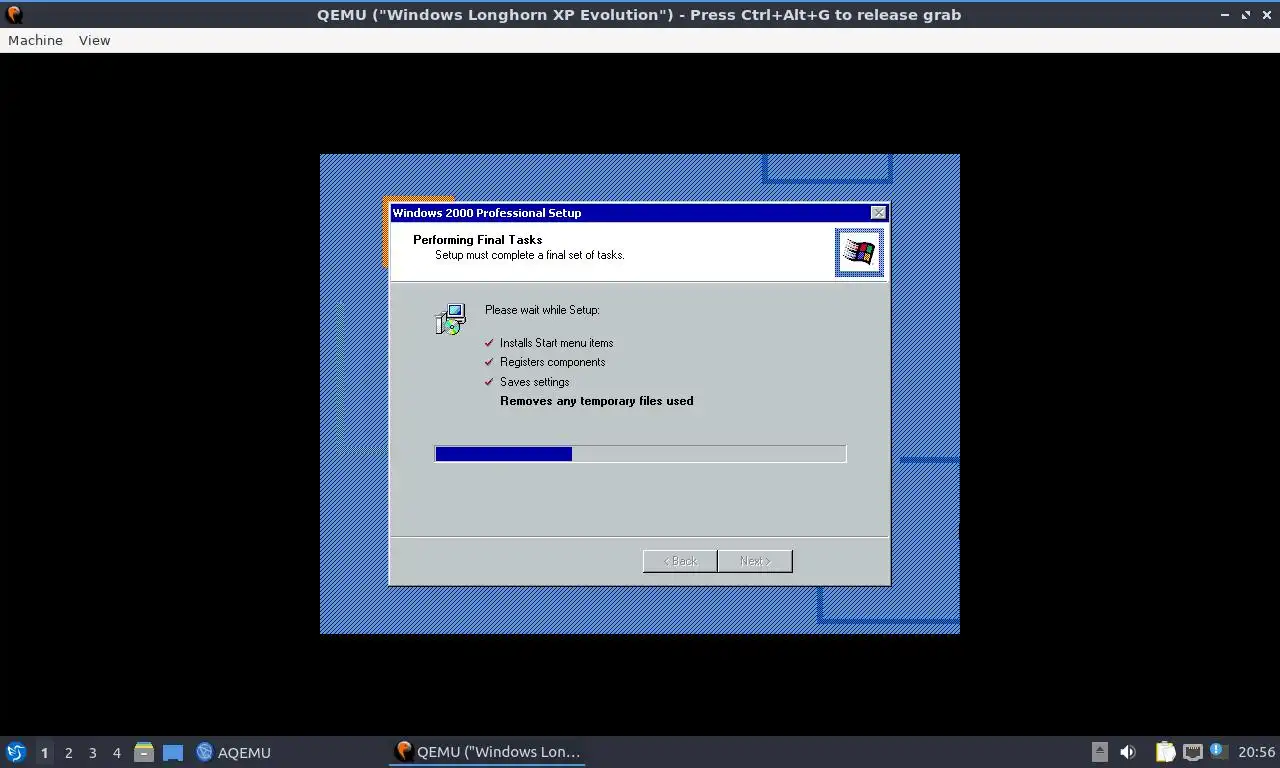Close the Windows 2000 Professional Setup dialog

point(878,213)
